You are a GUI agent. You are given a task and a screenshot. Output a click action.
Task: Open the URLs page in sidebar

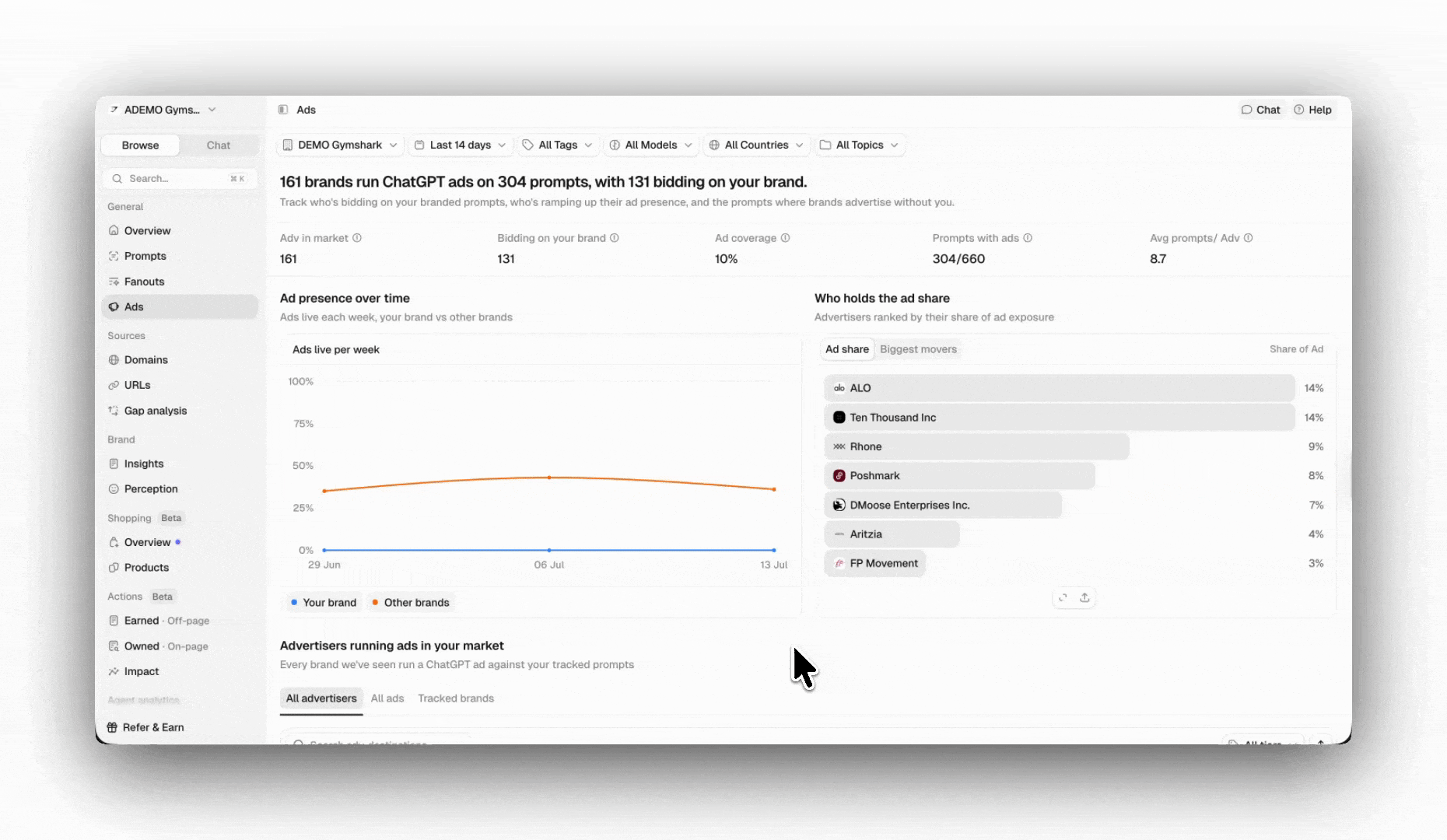(x=179, y=385)
